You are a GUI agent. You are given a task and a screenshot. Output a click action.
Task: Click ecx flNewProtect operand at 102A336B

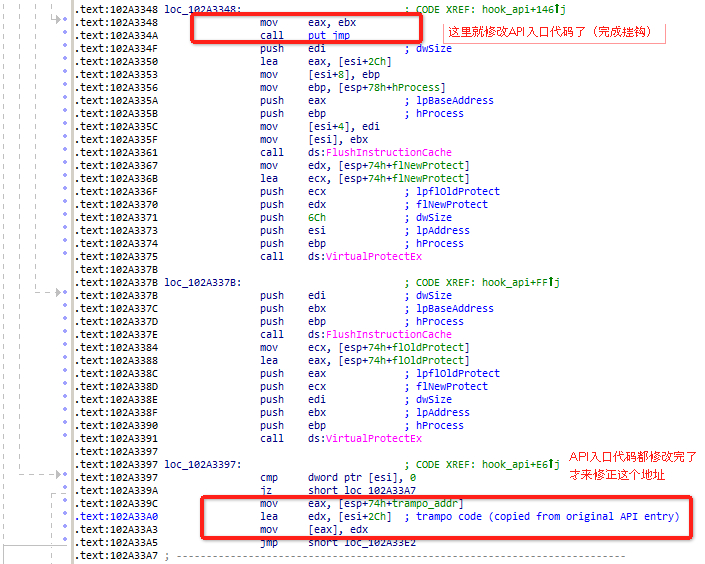click(x=388, y=179)
